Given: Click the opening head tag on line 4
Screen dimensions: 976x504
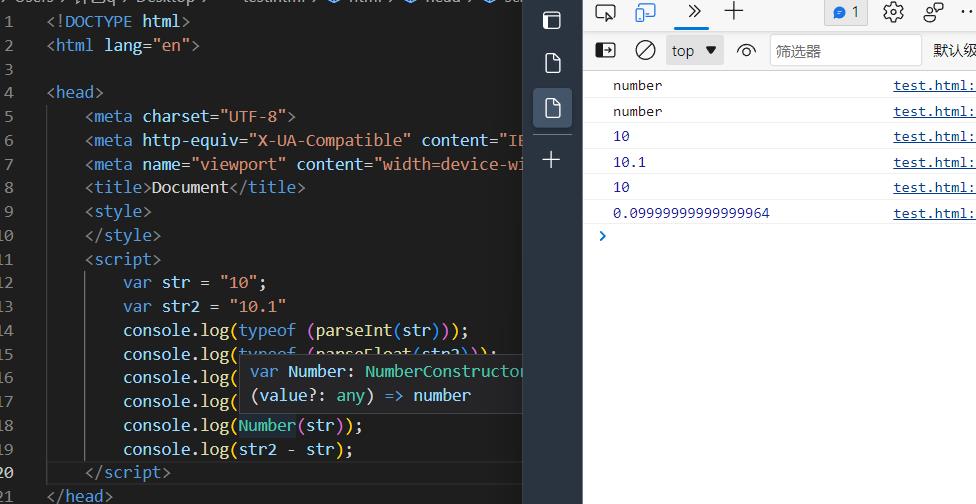Looking at the screenshot, I should 75,93.
